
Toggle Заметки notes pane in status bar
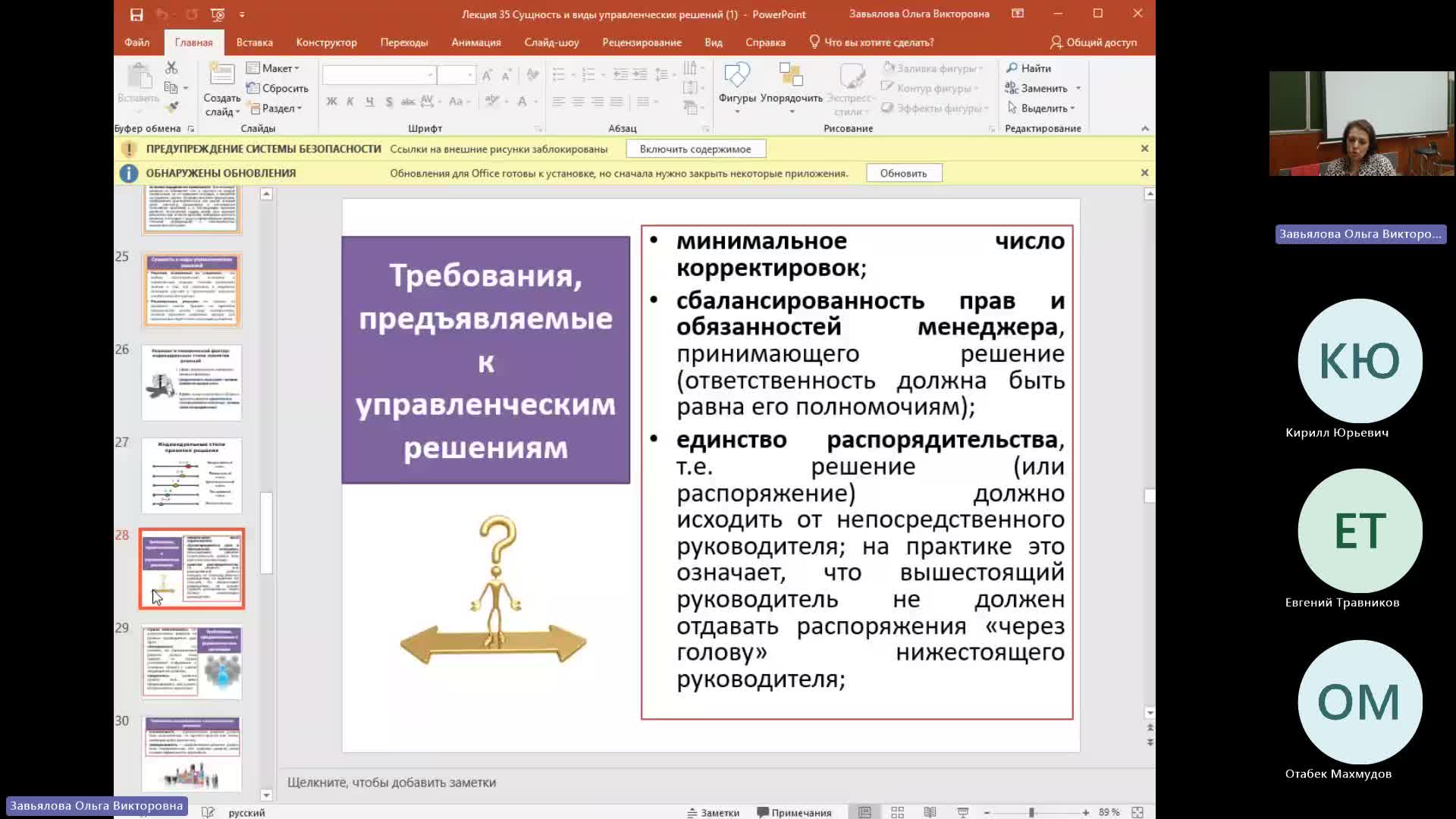tap(713, 812)
